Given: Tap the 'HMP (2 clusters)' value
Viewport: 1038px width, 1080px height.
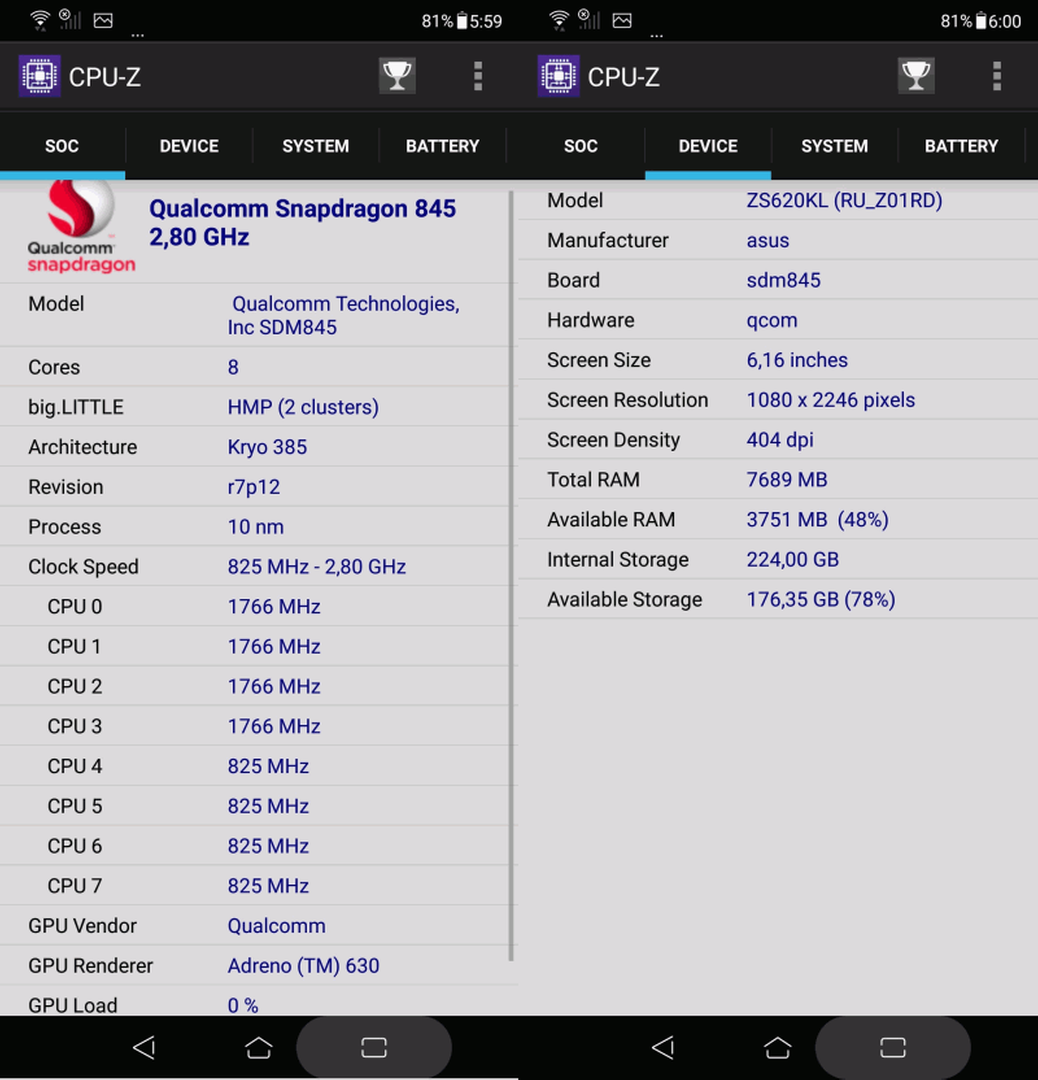Looking at the screenshot, I should pos(303,407).
